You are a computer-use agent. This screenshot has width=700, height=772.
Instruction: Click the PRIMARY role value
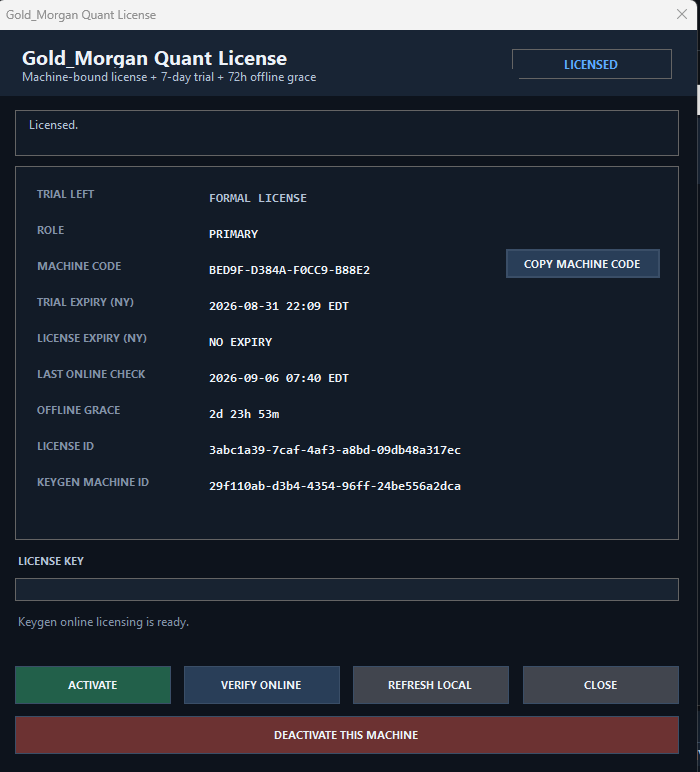(x=233, y=234)
